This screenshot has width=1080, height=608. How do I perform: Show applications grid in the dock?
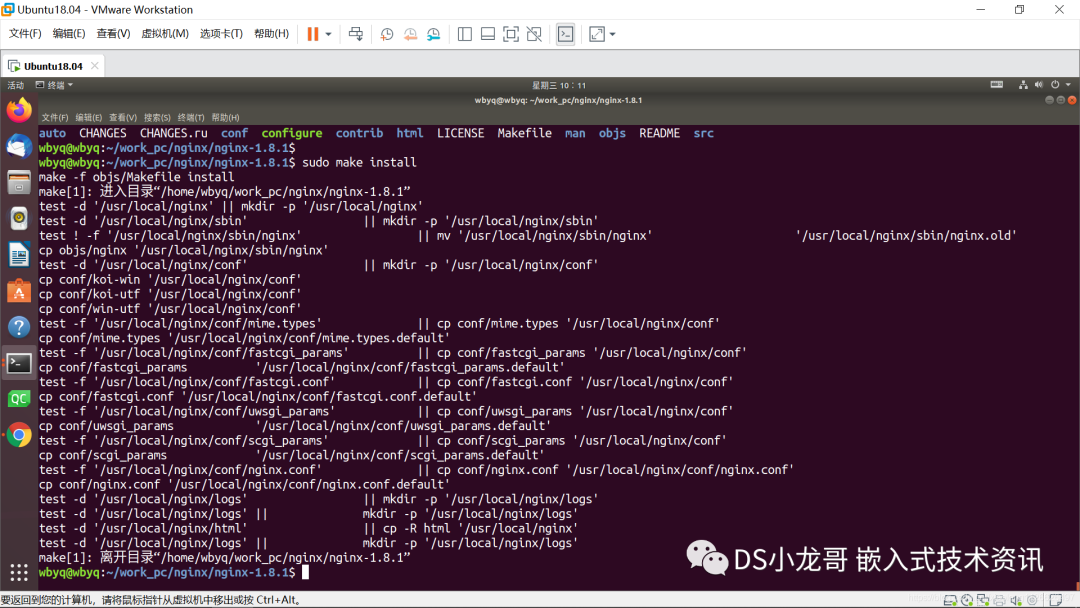tap(19, 572)
